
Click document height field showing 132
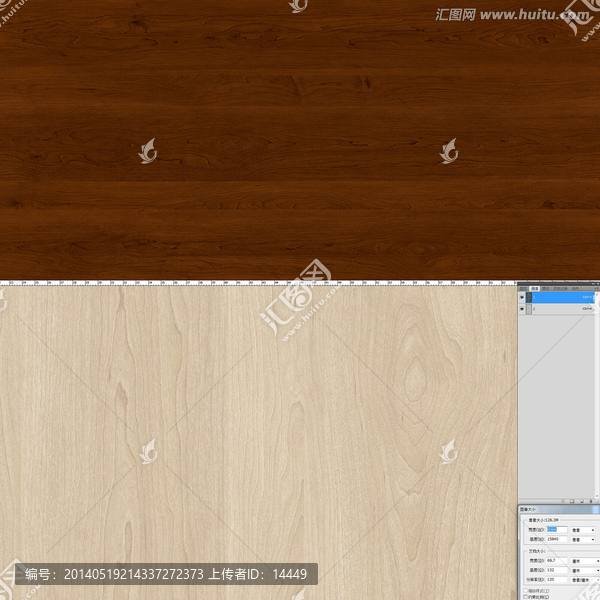pyautogui.click(x=557, y=570)
